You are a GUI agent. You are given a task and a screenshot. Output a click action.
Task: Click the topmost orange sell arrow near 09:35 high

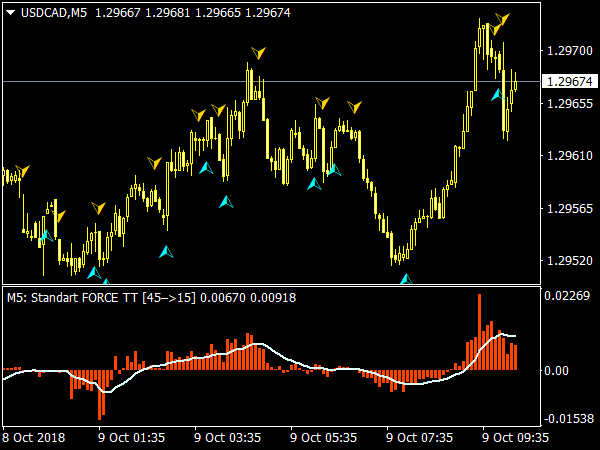(x=502, y=19)
